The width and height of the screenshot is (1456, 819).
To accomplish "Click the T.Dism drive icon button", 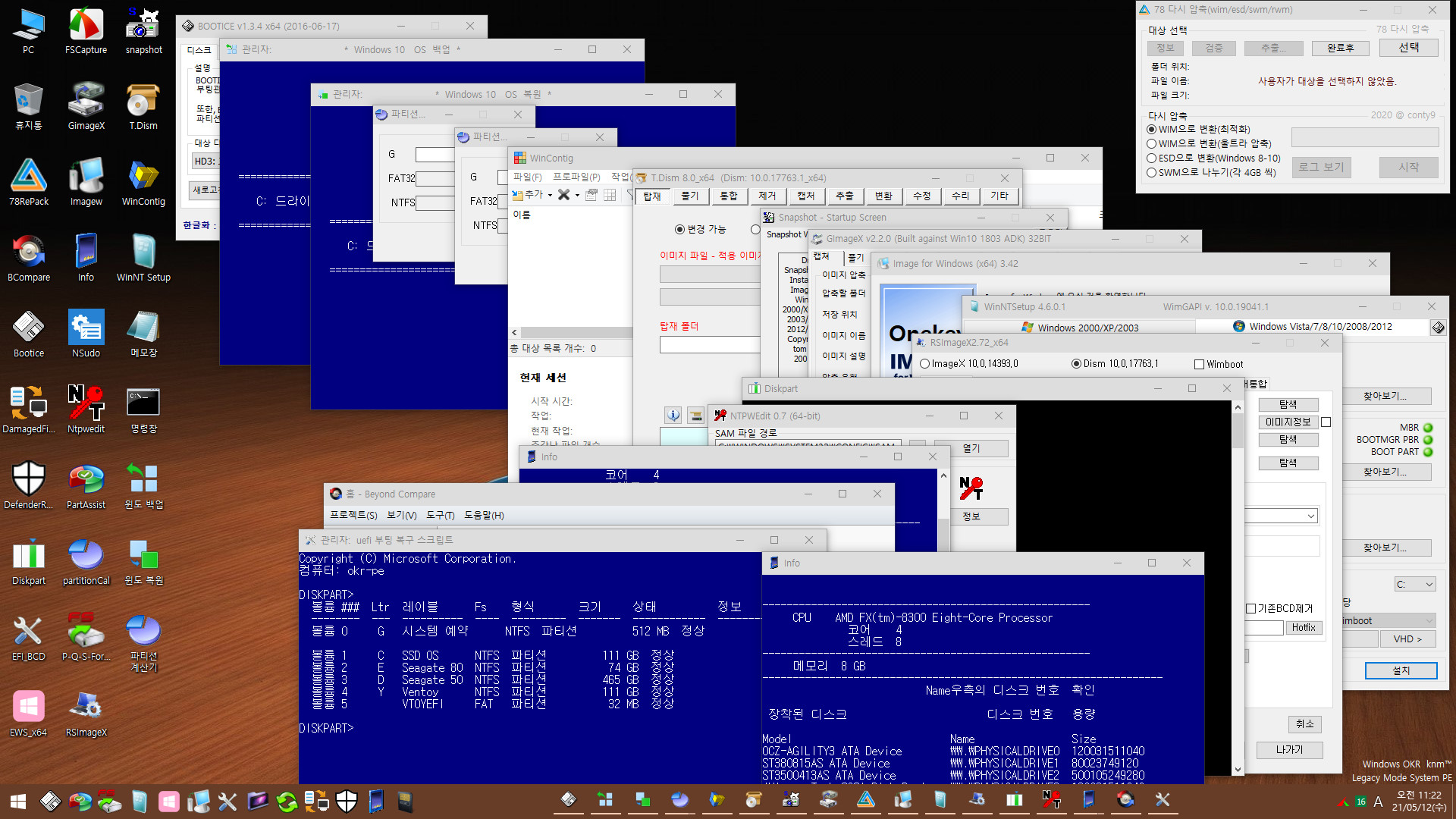I will point(695,416).
